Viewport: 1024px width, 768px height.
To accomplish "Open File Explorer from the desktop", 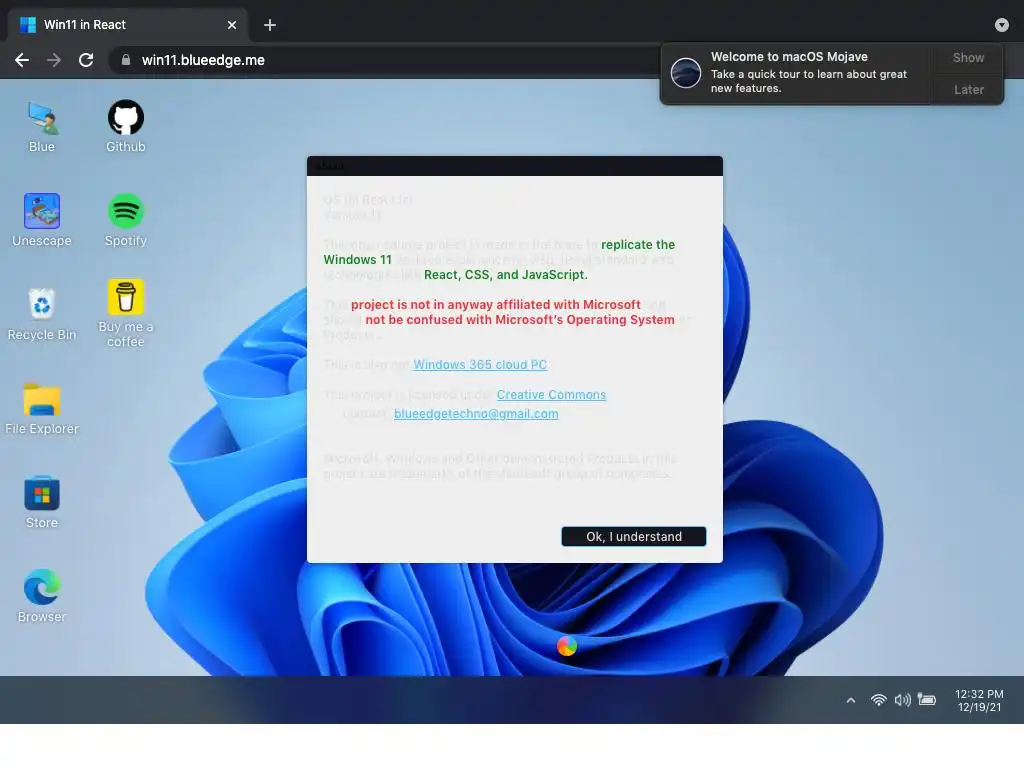I will point(42,409).
